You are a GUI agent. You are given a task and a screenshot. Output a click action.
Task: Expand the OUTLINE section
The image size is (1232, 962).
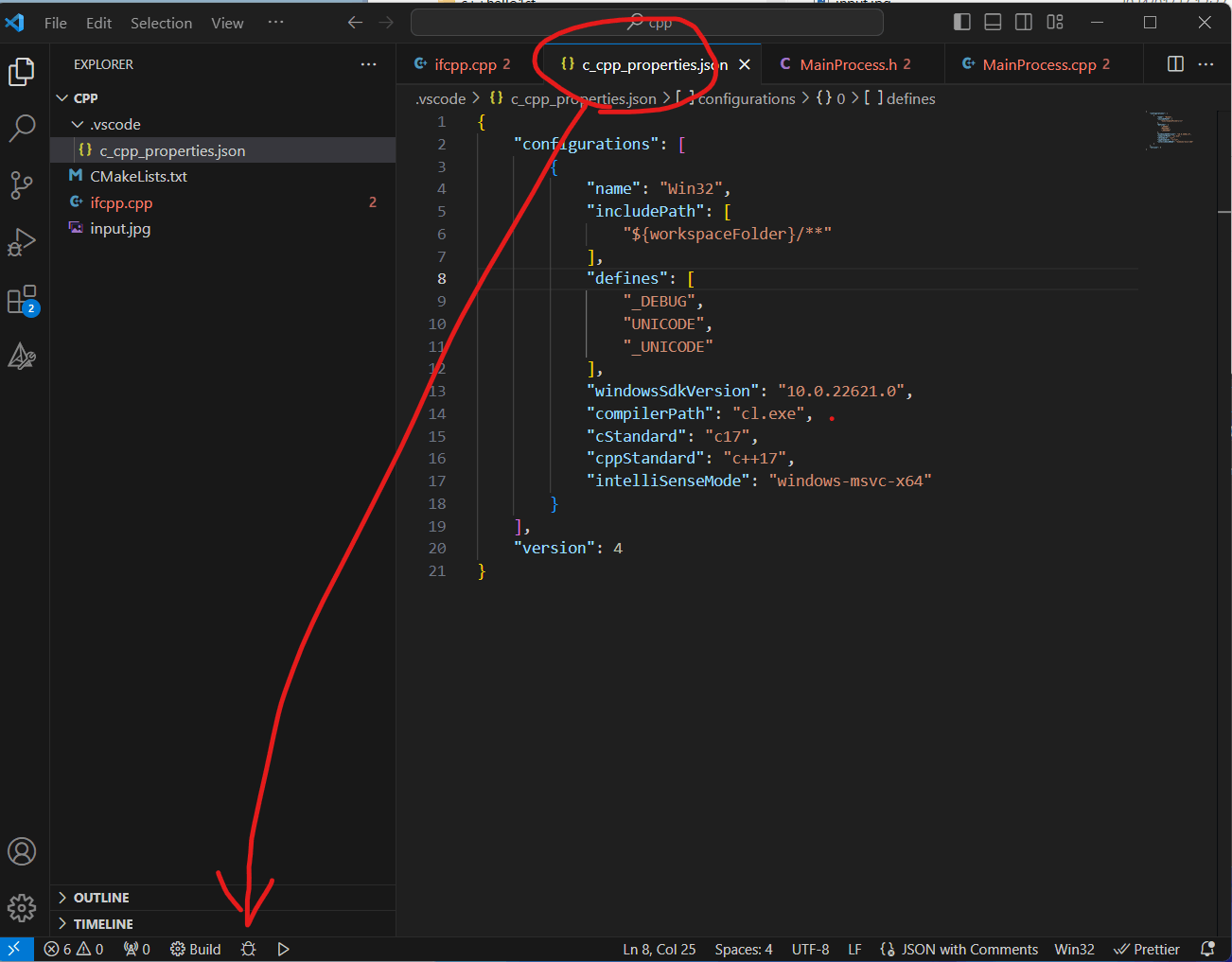click(x=222, y=898)
